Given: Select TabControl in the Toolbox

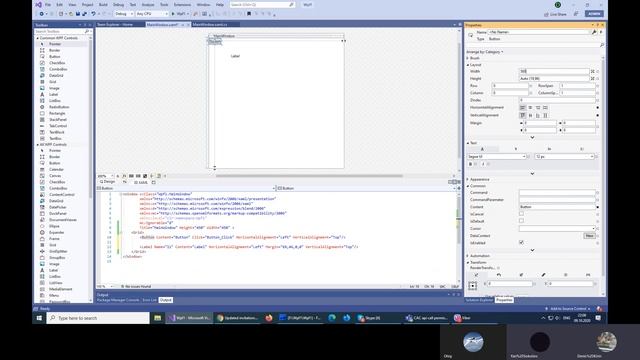Looking at the screenshot, I should 58,126.
